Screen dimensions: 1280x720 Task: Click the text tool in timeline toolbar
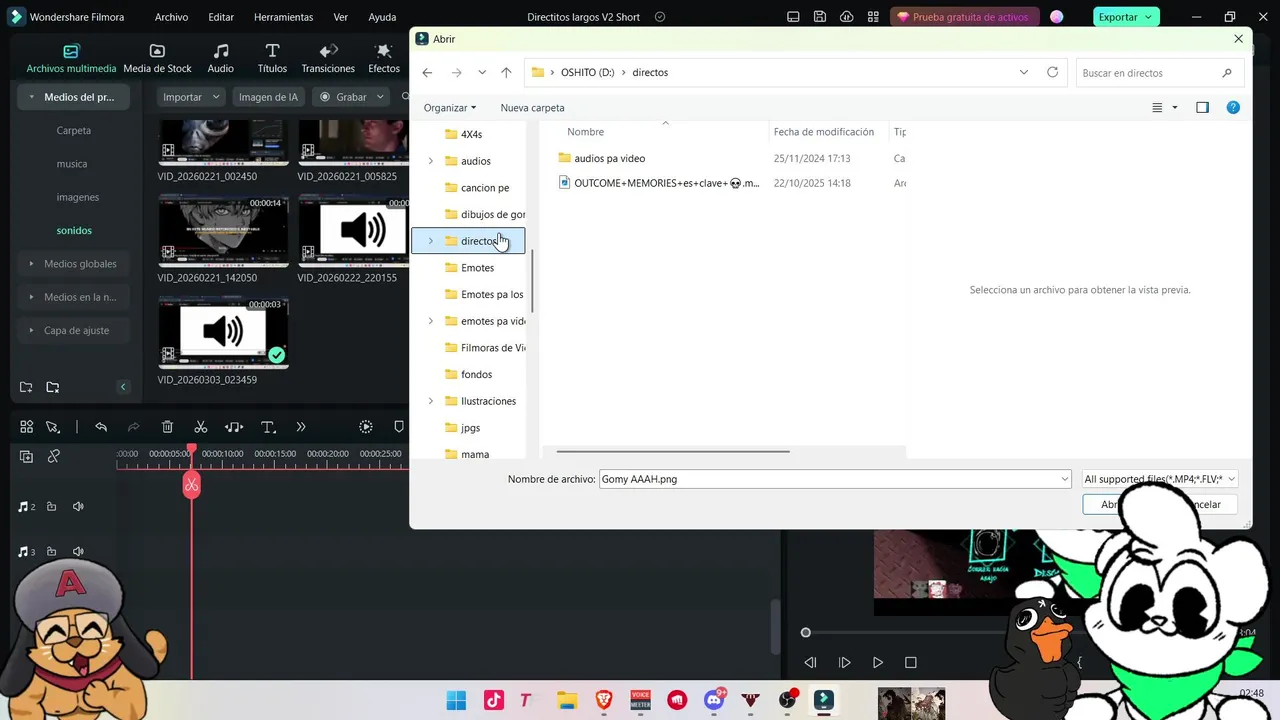coord(268,427)
